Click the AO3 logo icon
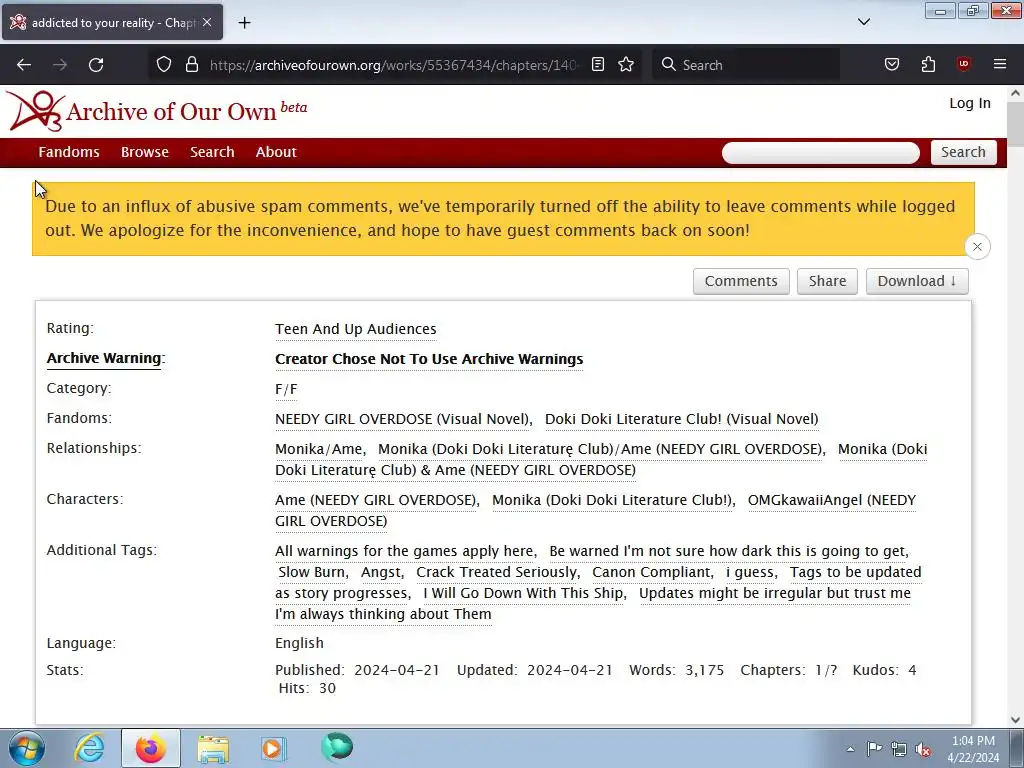Viewport: 1024px width, 768px height. [35, 110]
